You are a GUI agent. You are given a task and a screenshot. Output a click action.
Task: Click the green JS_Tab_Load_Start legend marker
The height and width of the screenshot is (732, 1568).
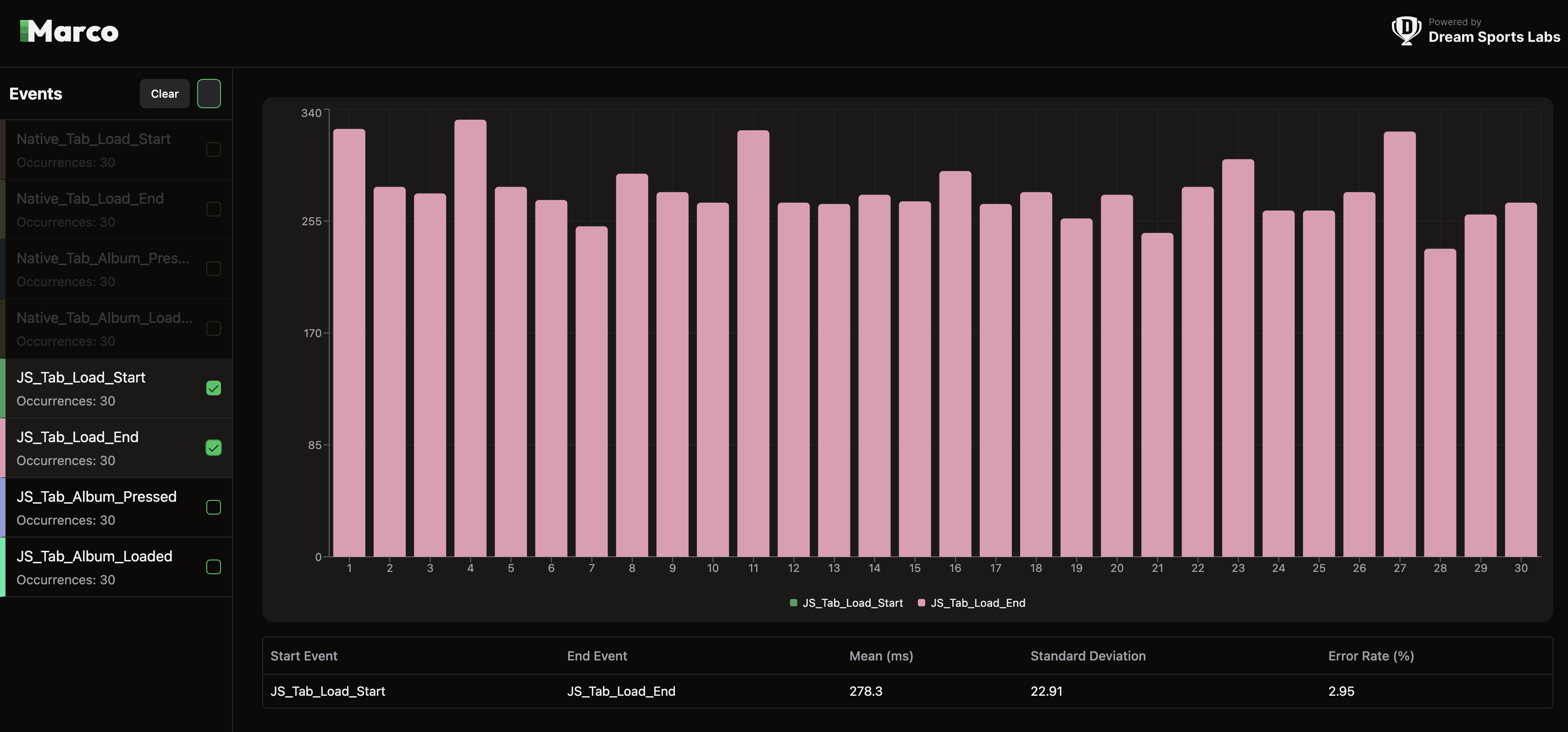793,603
